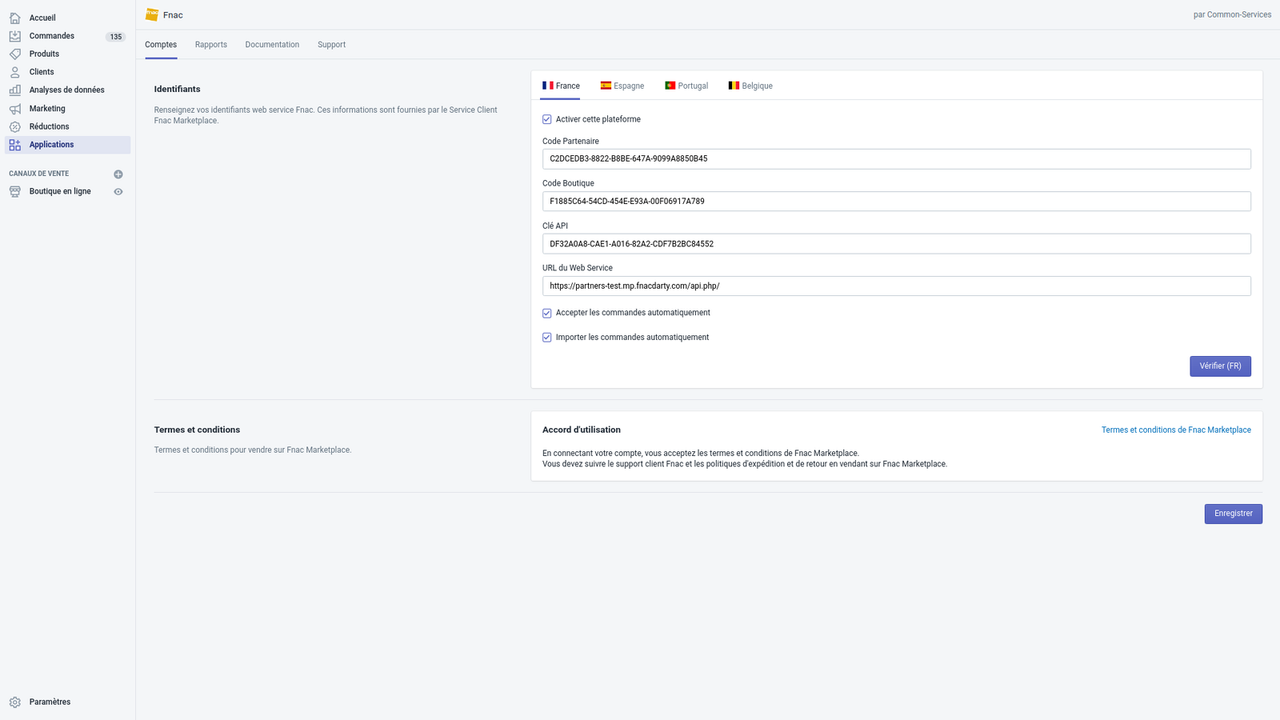Click the URL du Web Service field
The image size is (1280, 720).
[x=896, y=286]
